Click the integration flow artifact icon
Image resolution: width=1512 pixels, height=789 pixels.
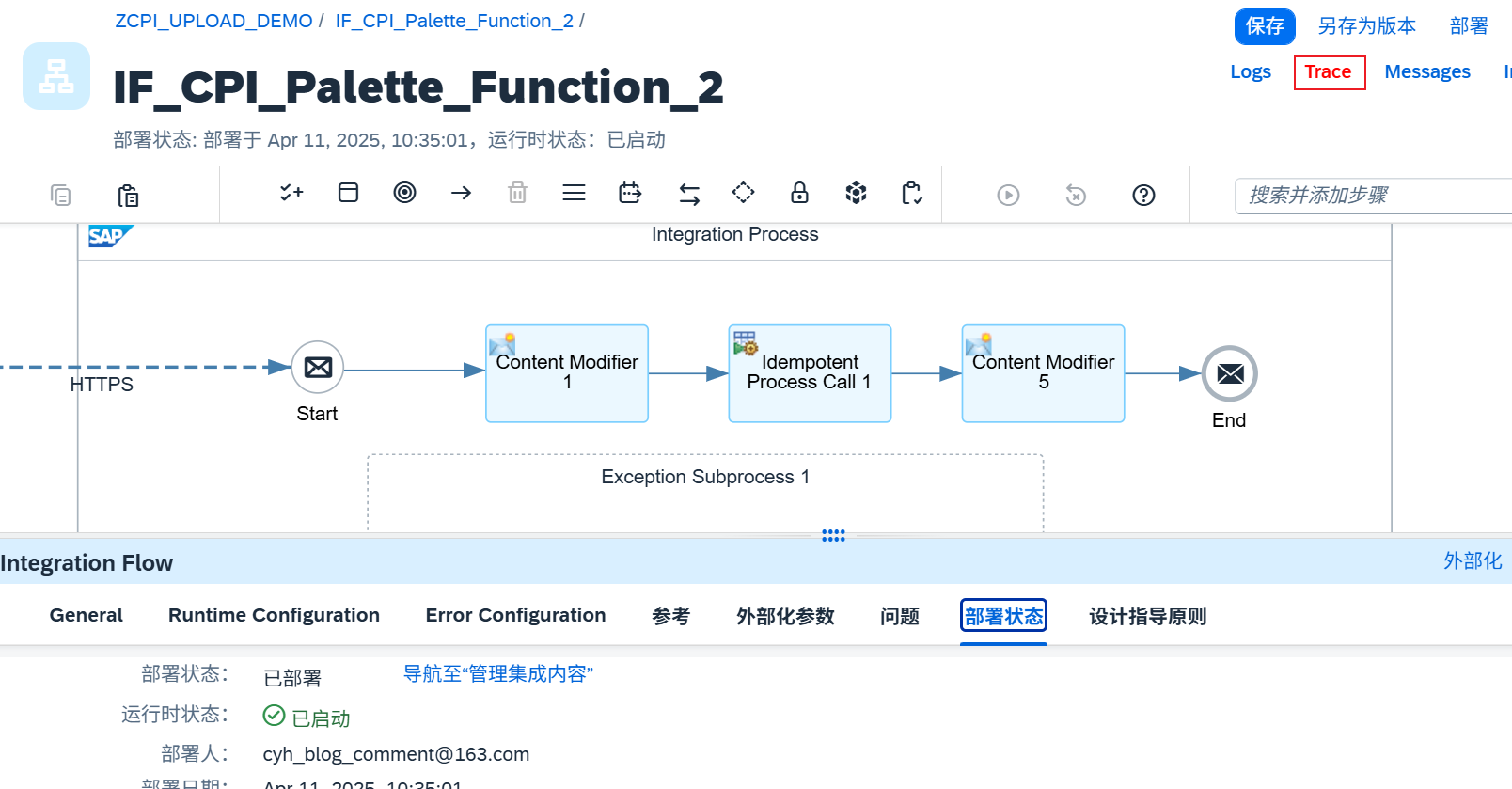coord(56,76)
